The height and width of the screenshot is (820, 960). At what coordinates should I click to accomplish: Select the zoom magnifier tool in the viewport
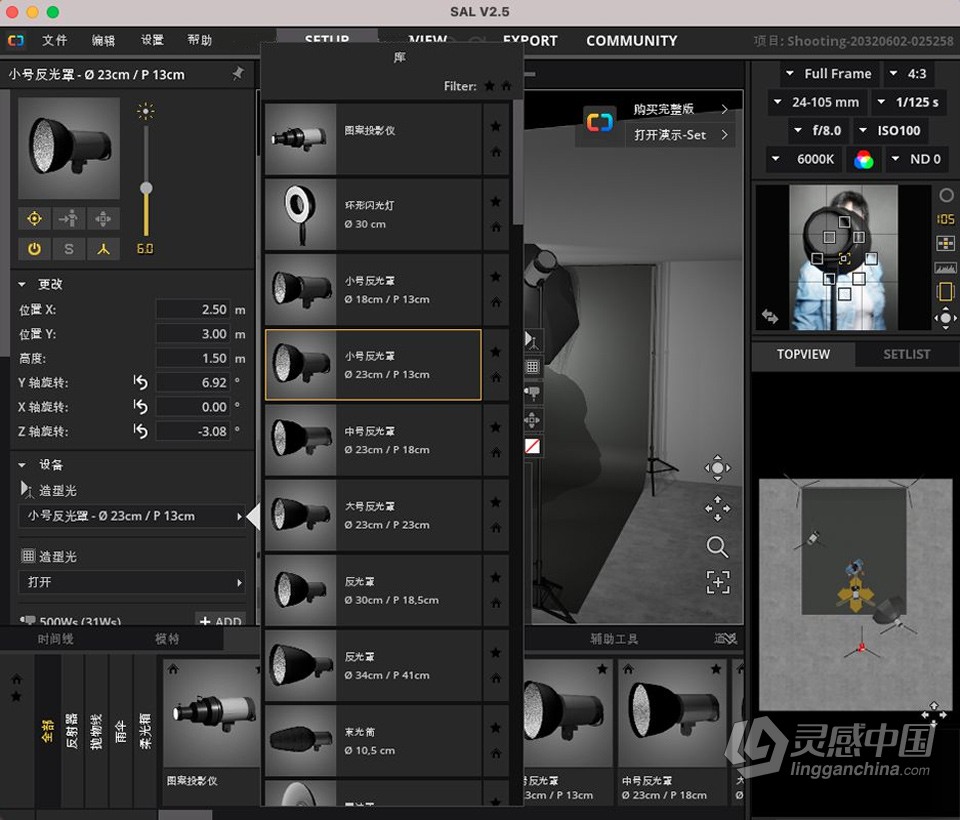click(717, 547)
